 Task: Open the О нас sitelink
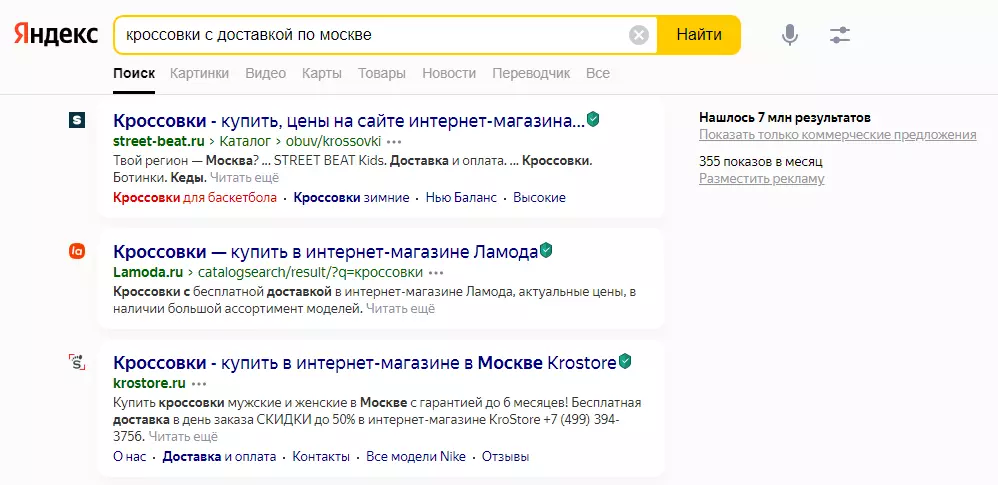coord(130,456)
